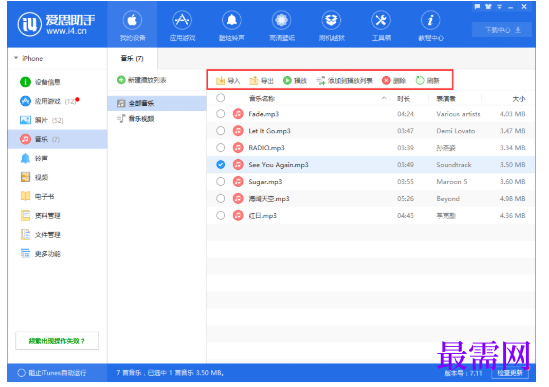
Task: Open the 刷机越狱 flash/jailbreak box icon
Action: coord(331,21)
